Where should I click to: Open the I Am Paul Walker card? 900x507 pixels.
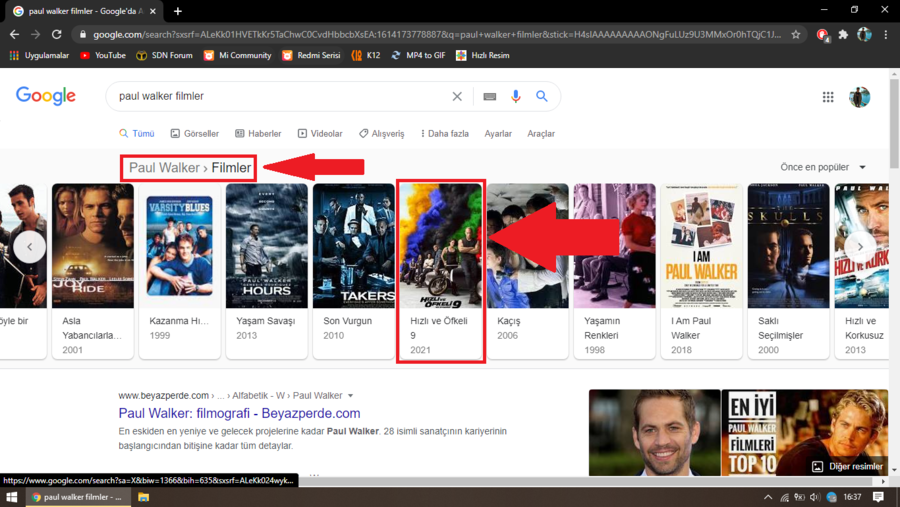tap(702, 271)
